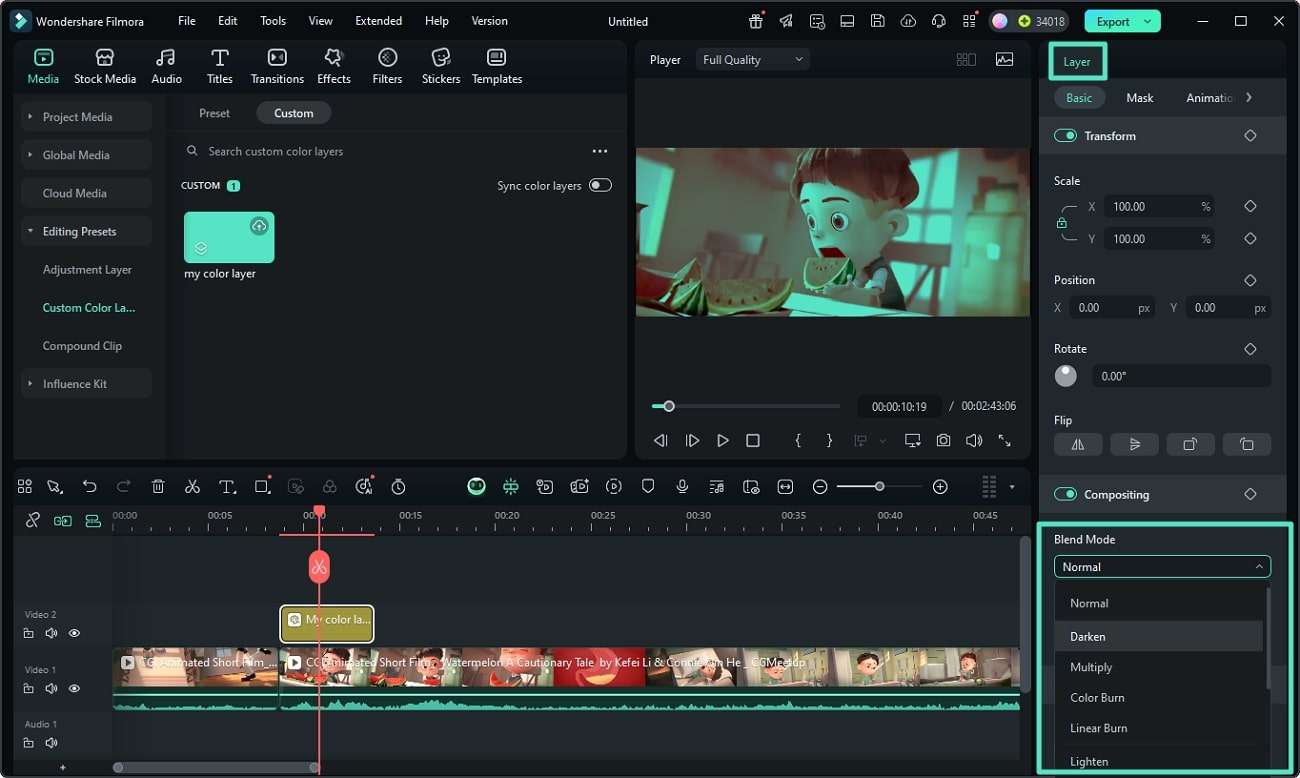Open the Effects tab
Viewport: 1300px width, 778px height.
click(x=334, y=66)
